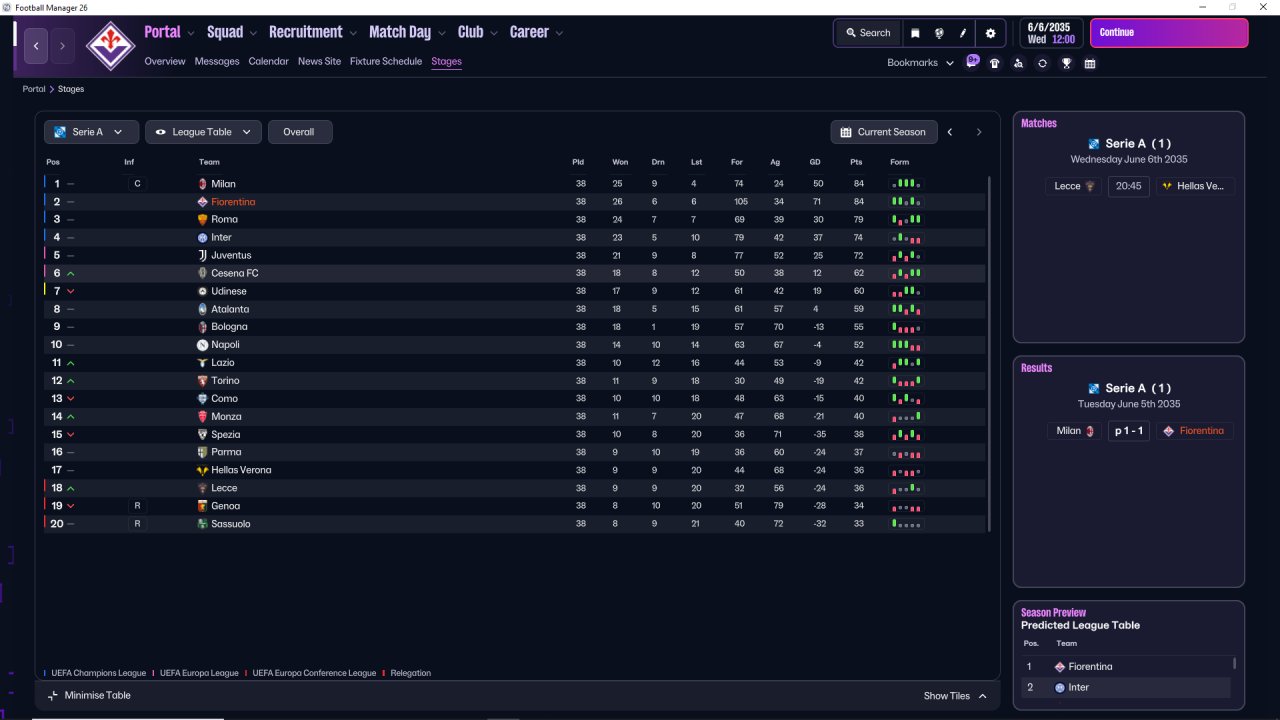Click Atalanta's form indicator bars
1280x720 pixels.
pos(906,309)
